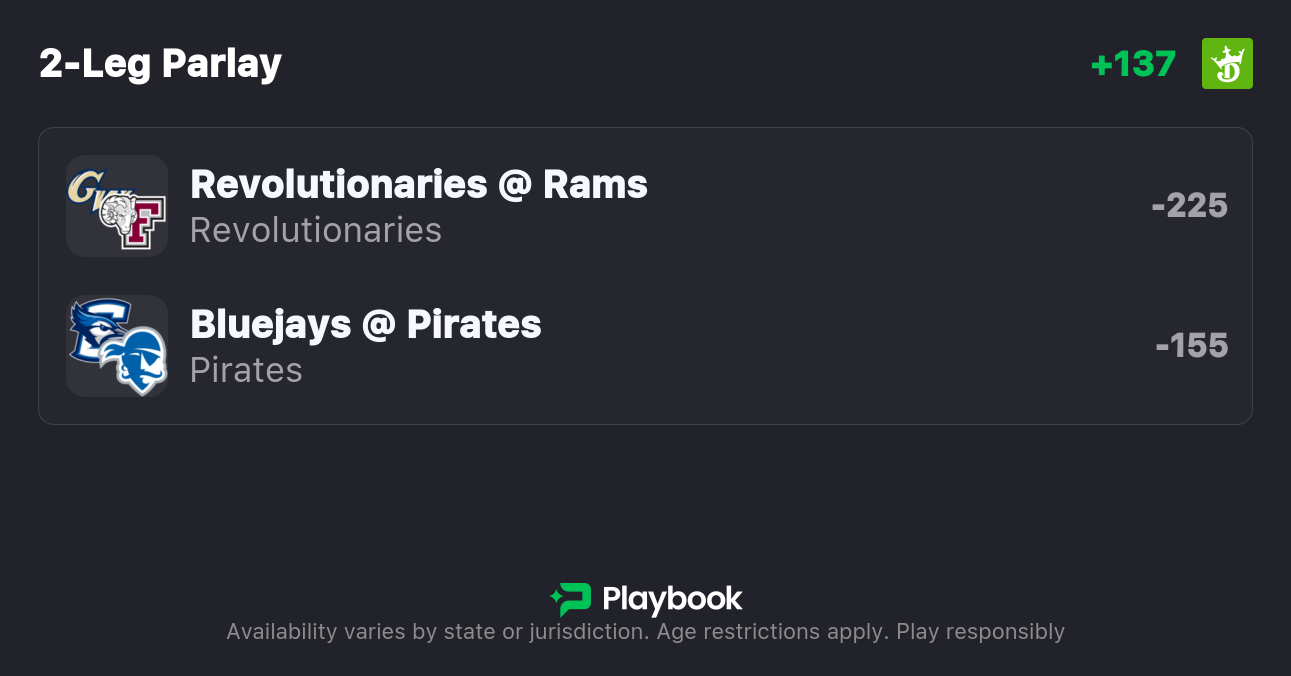
Task: Click the -225 odds value
Action: (x=1189, y=206)
